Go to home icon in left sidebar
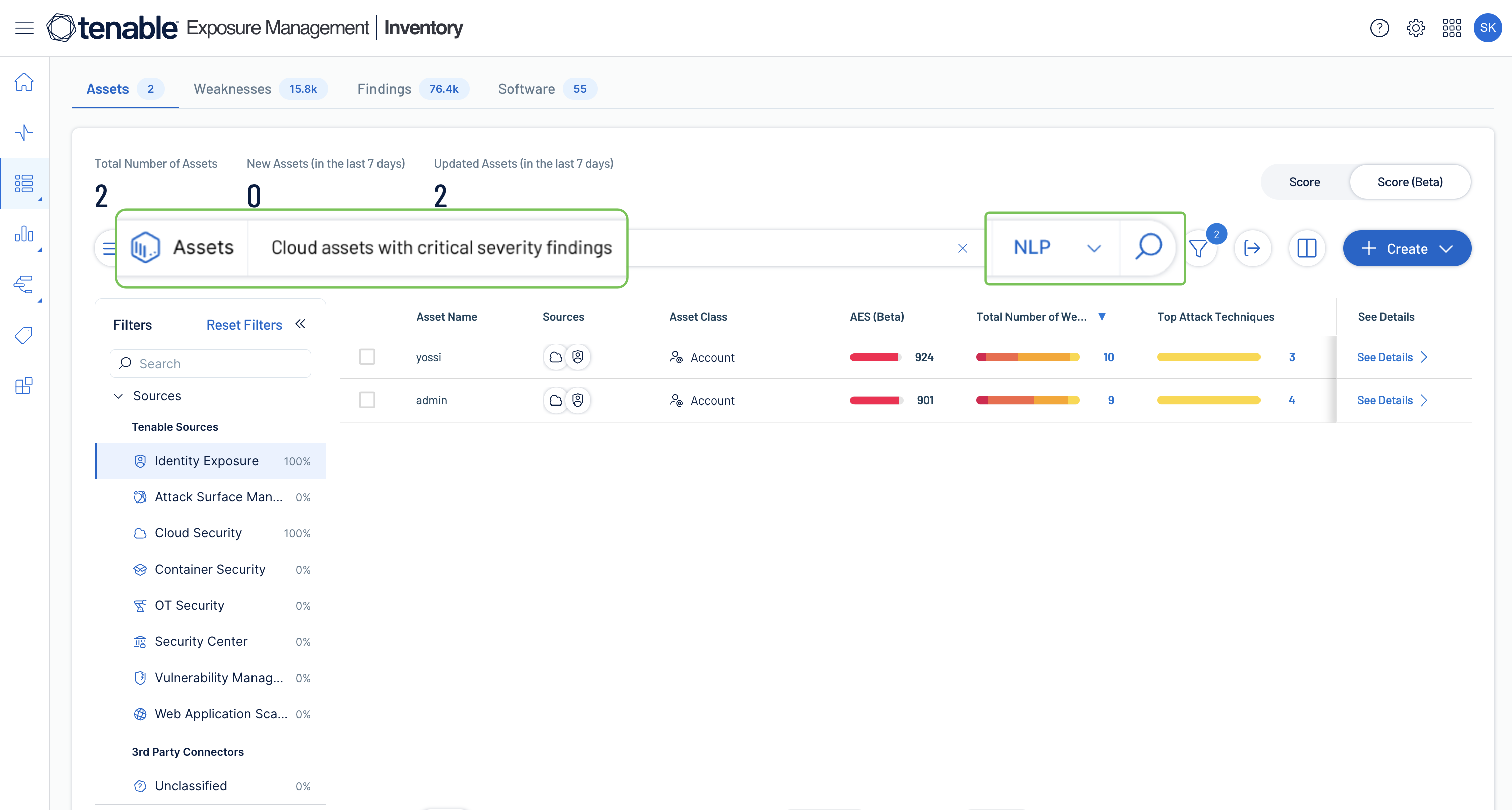This screenshot has height=810, width=1512. pyautogui.click(x=24, y=82)
